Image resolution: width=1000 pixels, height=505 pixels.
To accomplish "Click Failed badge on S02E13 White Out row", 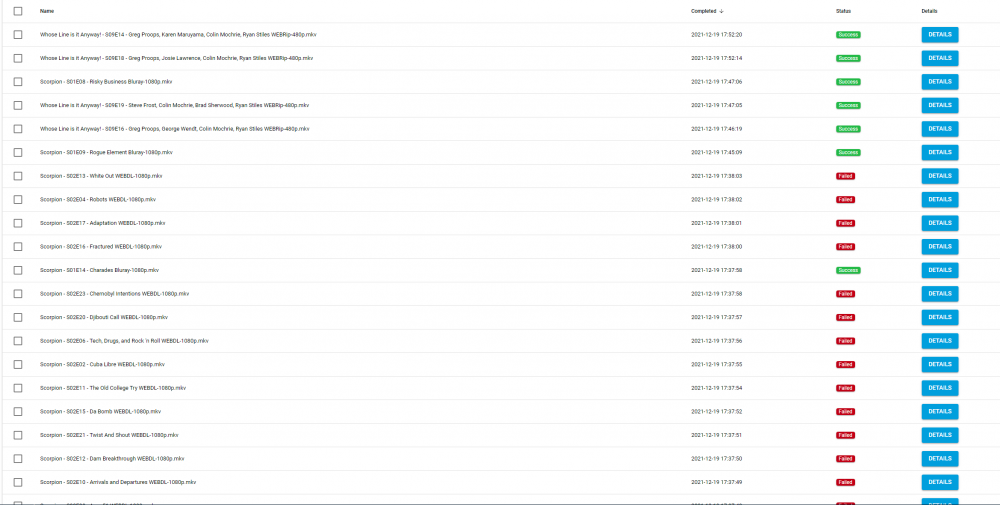I will [845, 176].
